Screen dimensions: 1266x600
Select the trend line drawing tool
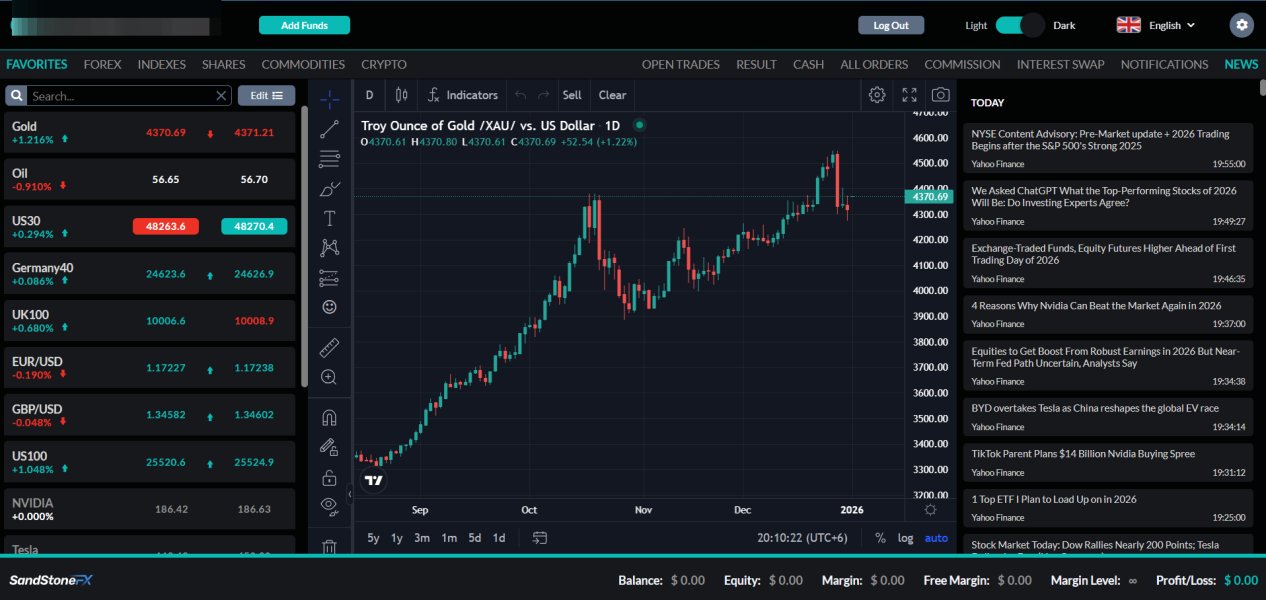[x=329, y=129]
